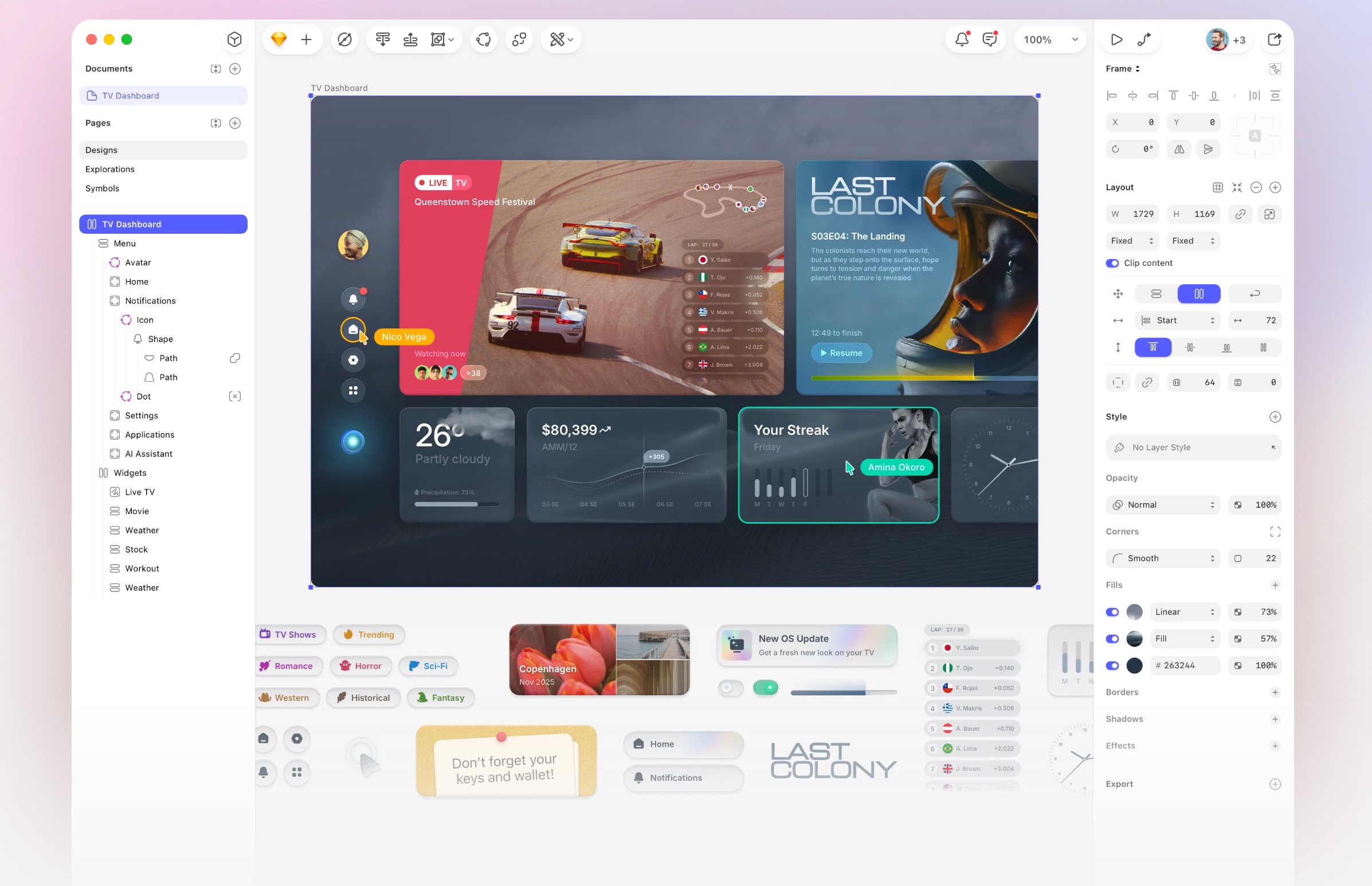Open the notifications bell in toolbar
Image resolution: width=1372 pixels, height=886 pixels.
point(962,39)
